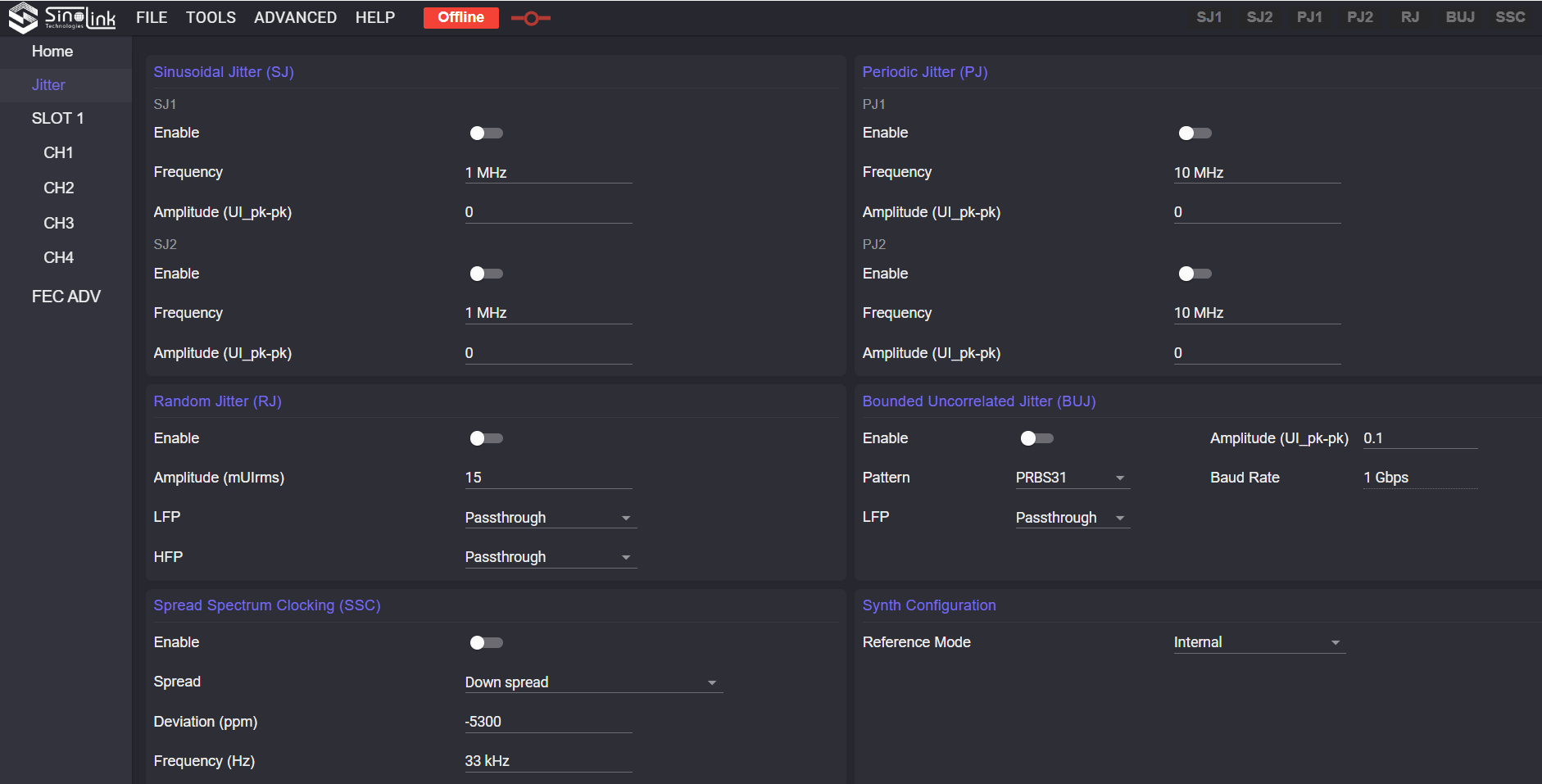Toggle the SJ1 Enable switch
Screen dimensions: 1542x784
[x=486, y=133]
